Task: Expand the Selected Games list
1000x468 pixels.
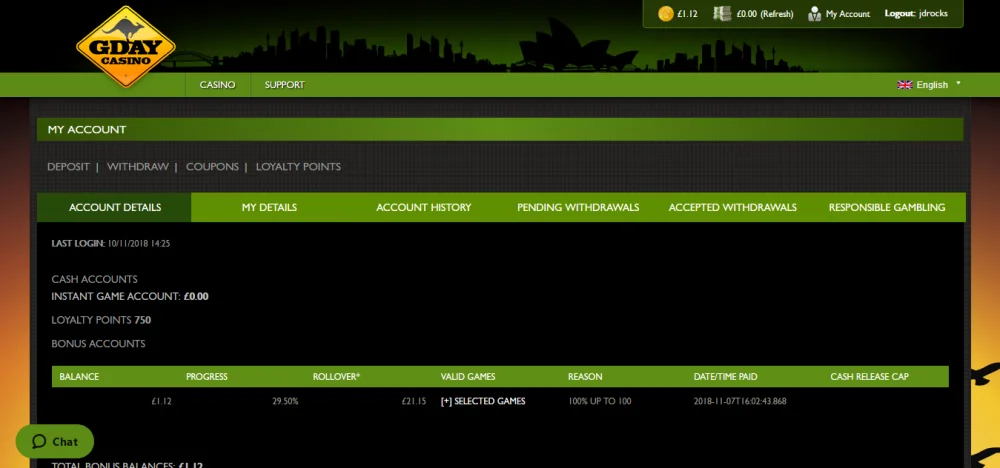Action: click(x=483, y=402)
